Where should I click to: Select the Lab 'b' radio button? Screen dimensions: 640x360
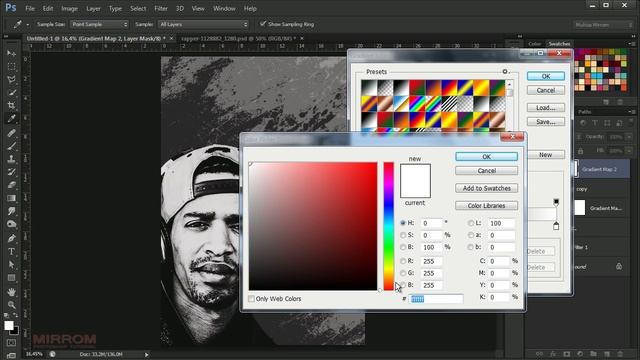(x=471, y=247)
